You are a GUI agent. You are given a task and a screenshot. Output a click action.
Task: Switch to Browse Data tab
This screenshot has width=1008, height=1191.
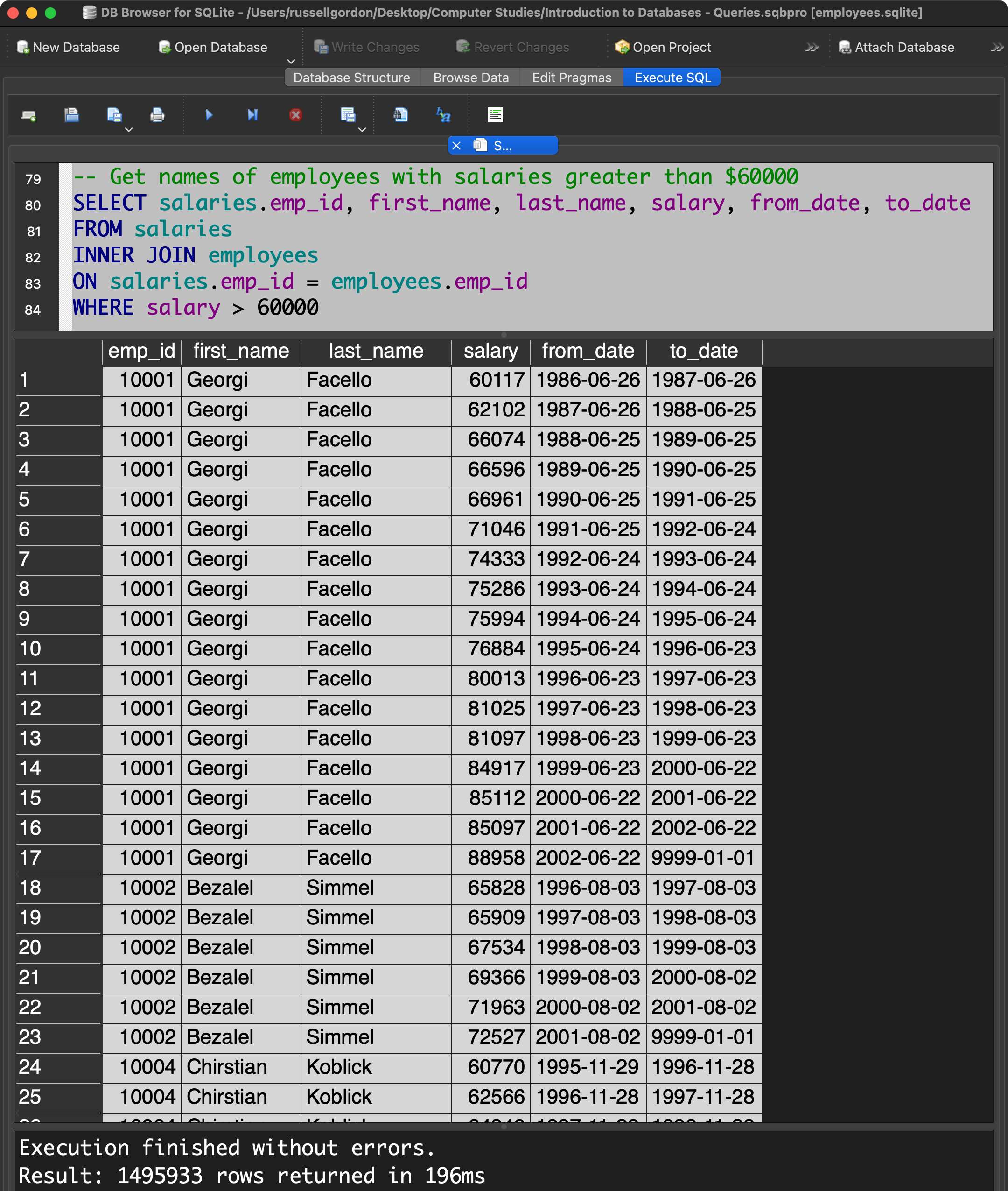pyautogui.click(x=470, y=78)
